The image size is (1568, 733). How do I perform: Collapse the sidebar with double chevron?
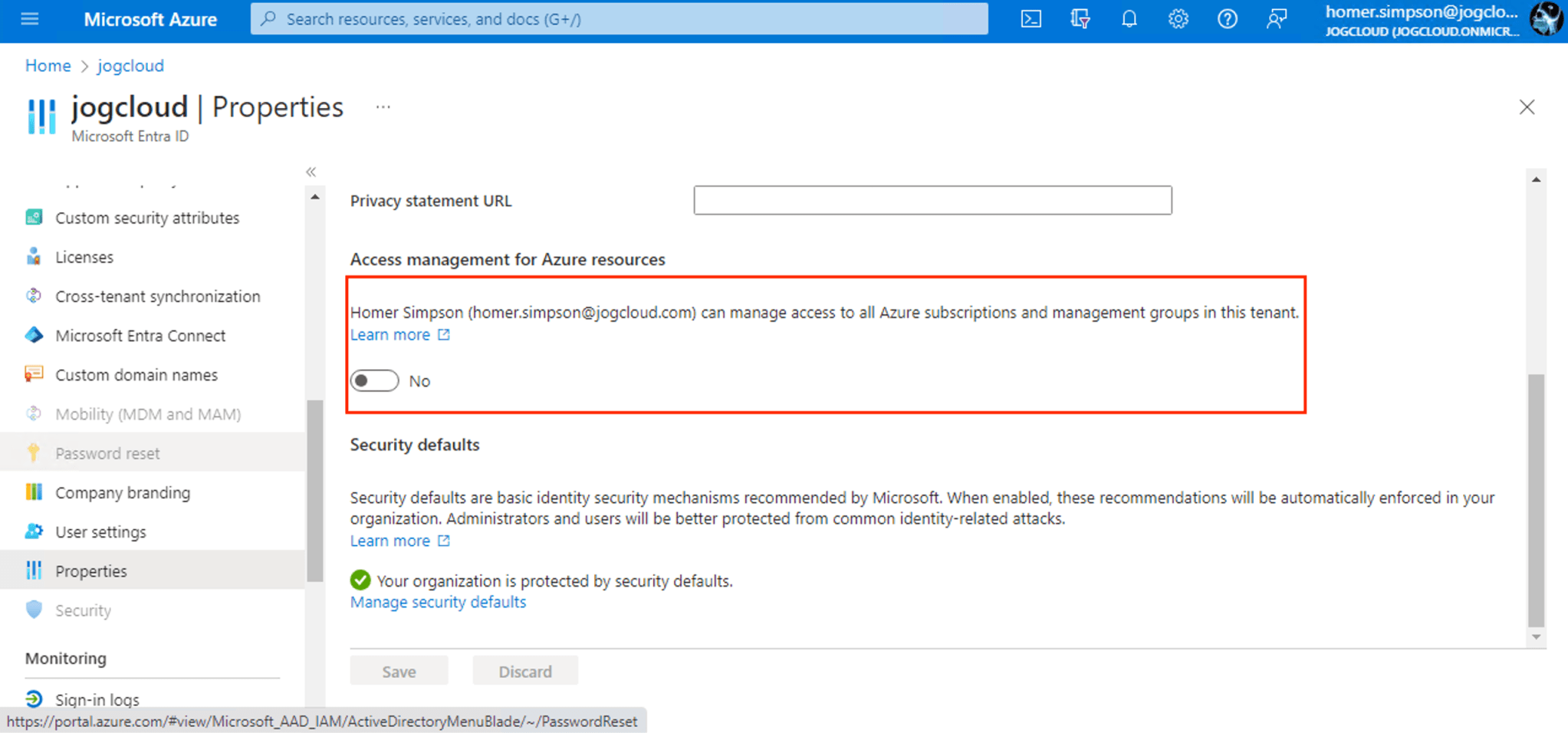[311, 172]
